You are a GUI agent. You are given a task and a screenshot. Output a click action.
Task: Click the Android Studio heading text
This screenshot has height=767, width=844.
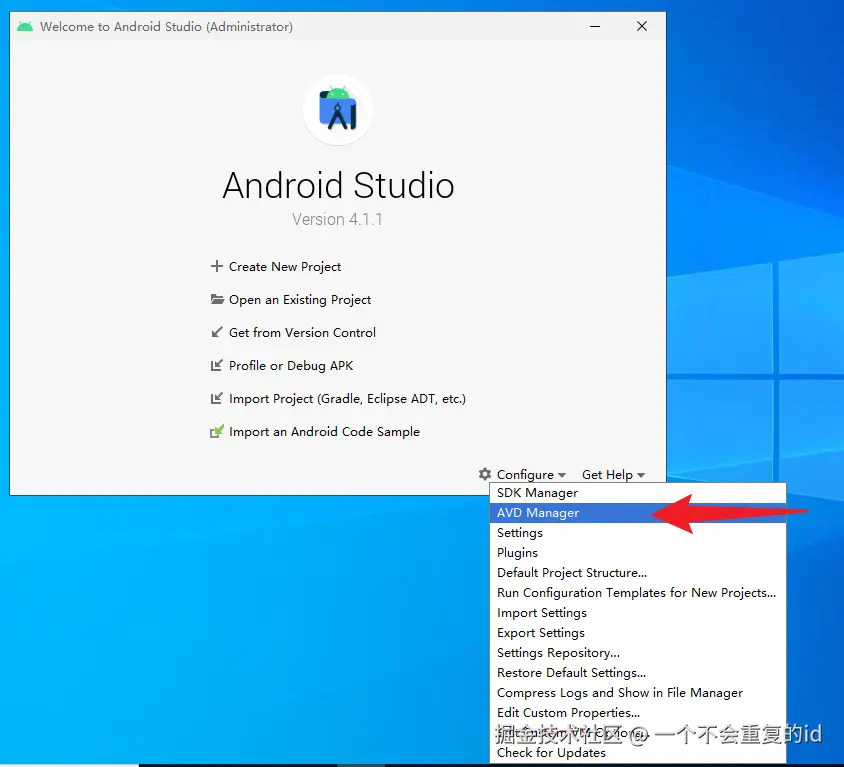click(338, 185)
